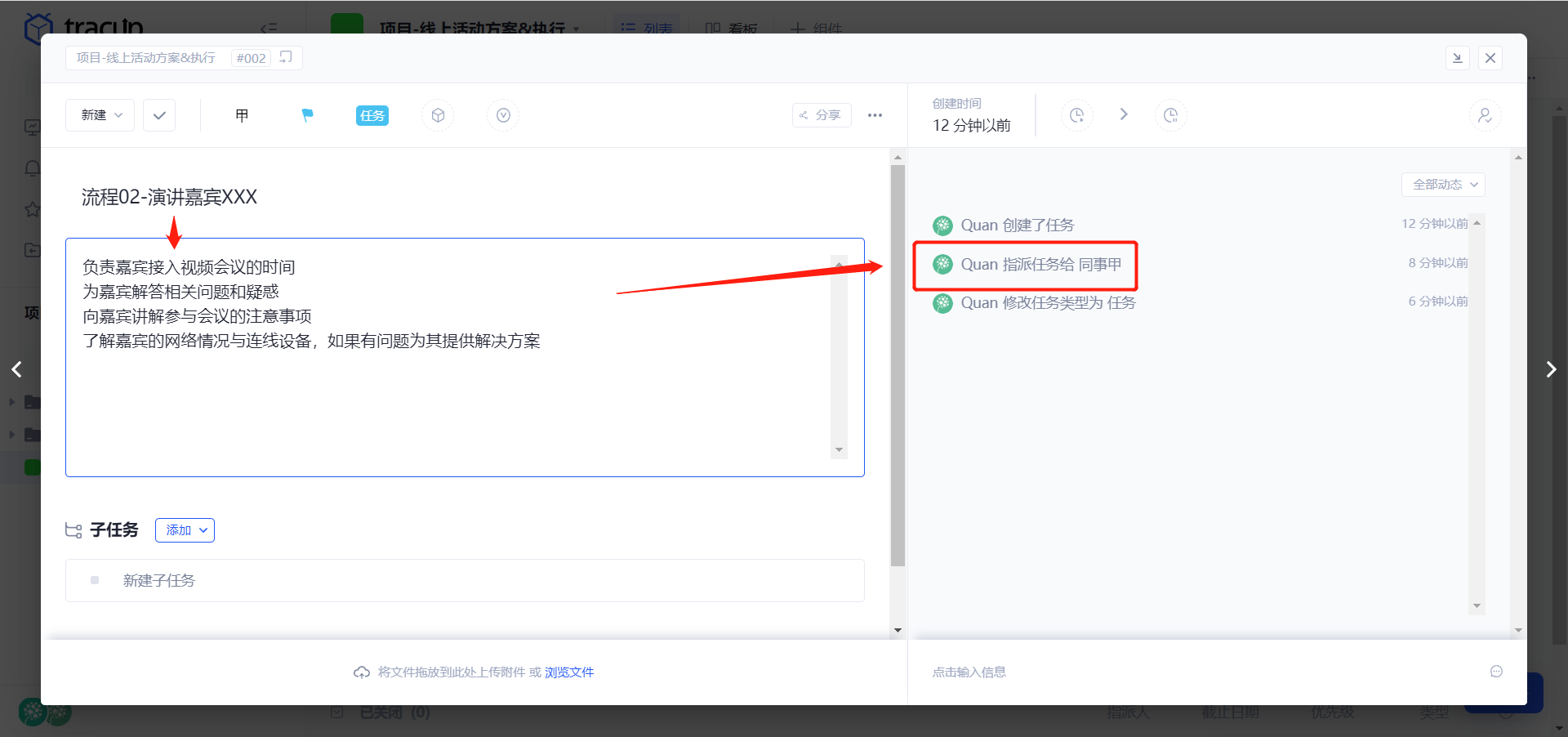
Task: Open the emoji picker in comment box
Action: (1496, 672)
